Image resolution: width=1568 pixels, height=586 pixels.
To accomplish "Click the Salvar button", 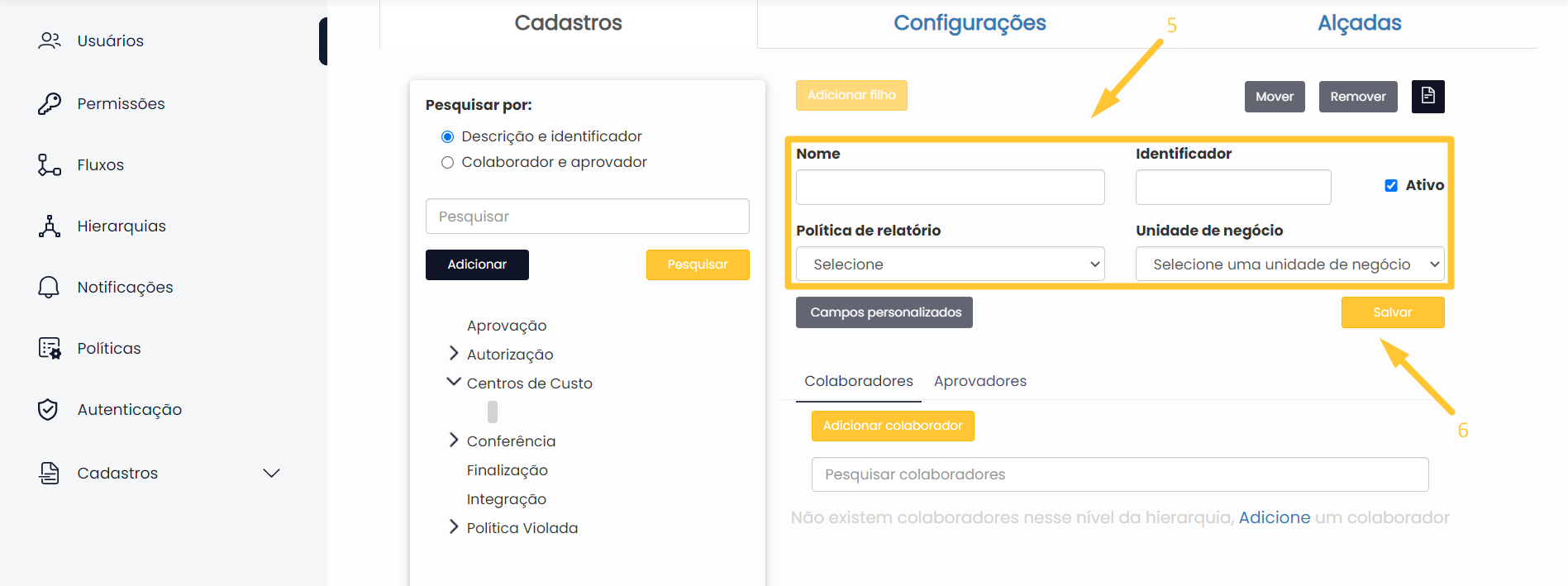I will [x=1392, y=312].
